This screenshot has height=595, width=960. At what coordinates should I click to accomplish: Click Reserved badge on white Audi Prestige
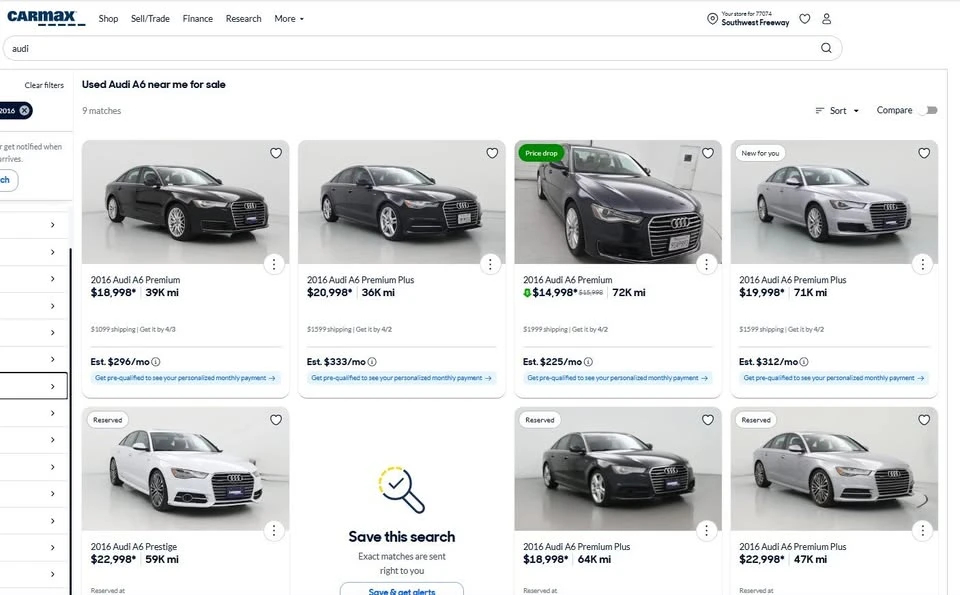108,420
